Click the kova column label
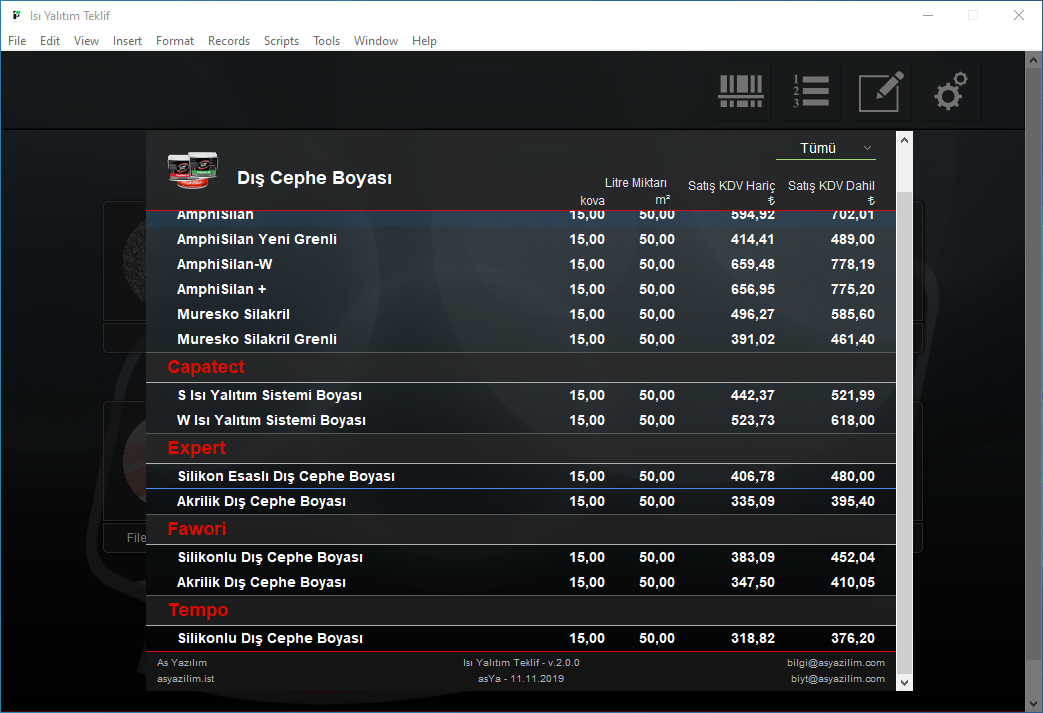 coord(592,200)
